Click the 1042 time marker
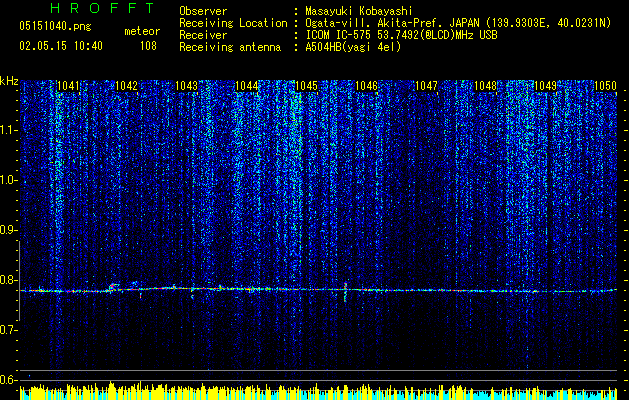The height and width of the screenshot is (400, 629). [x=126, y=86]
